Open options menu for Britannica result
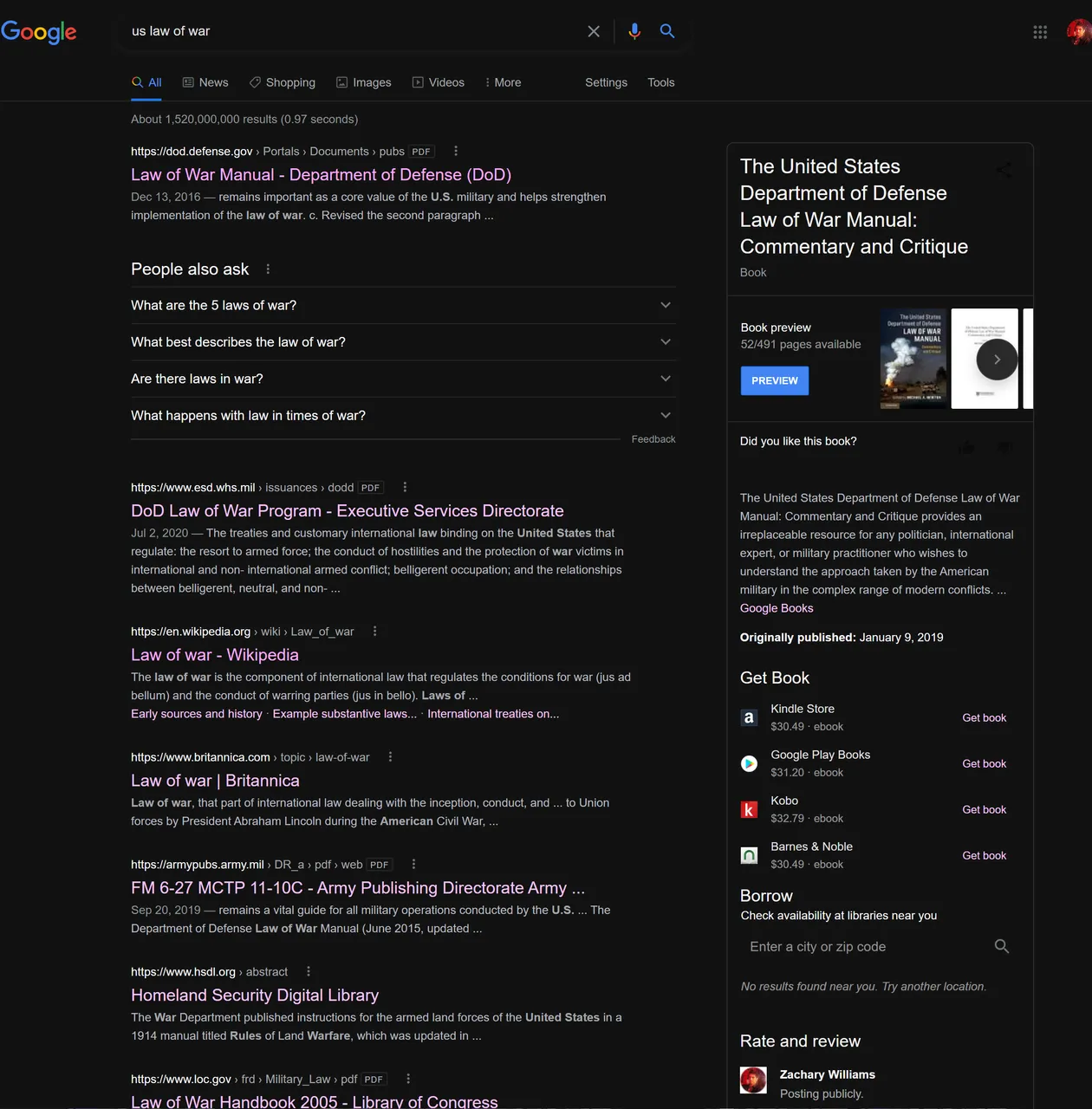This screenshot has height=1109, width=1092. 390,756
